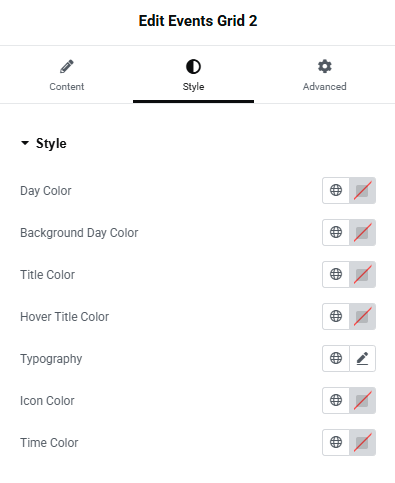The width and height of the screenshot is (395, 483).
Task: Open global colors for Title Color
Action: coord(336,274)
